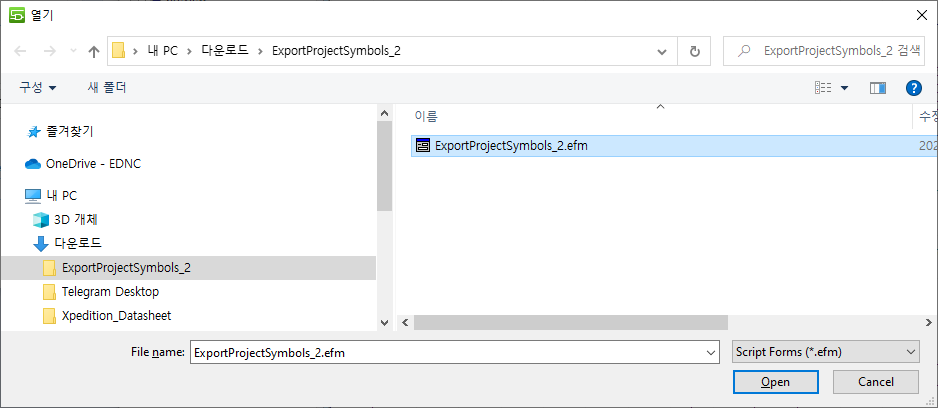The image size is (938, 408).
Task: Open the 구성 menu
Action: click(x=37, y=88)
